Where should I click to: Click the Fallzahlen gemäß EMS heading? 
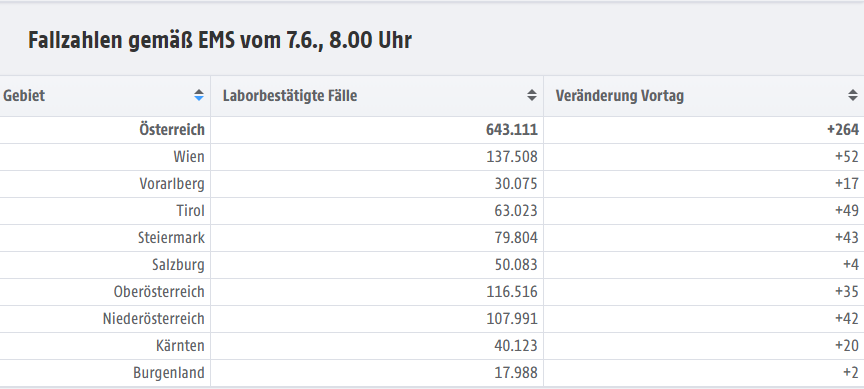[220, 40]
